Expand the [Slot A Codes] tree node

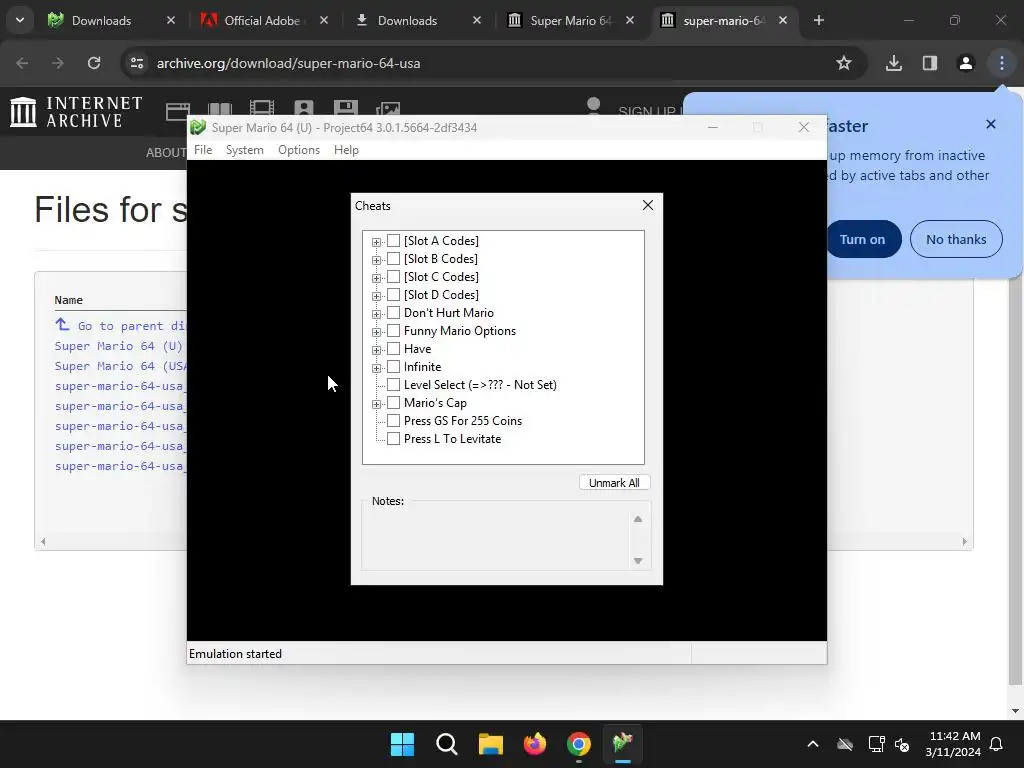376,242
